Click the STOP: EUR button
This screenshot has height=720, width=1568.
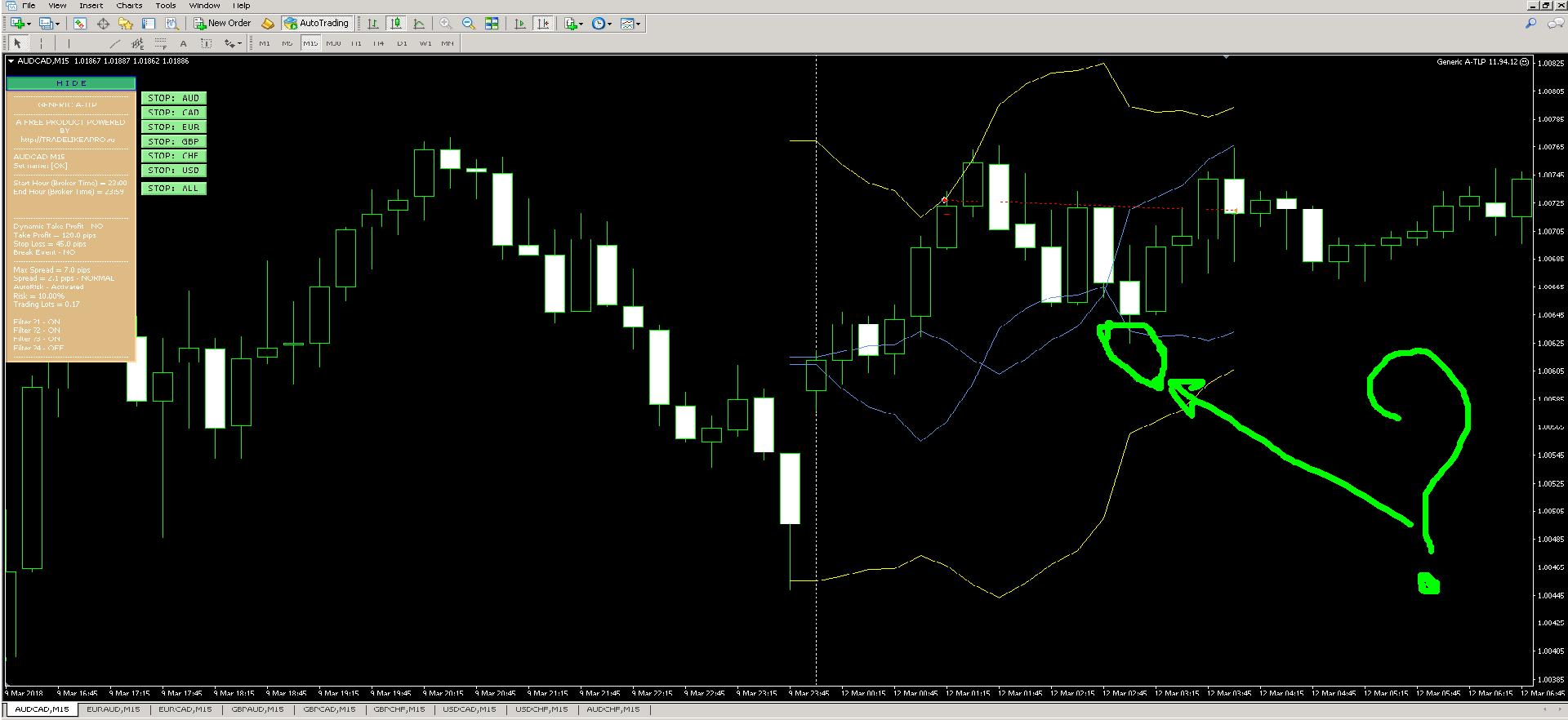174,127
